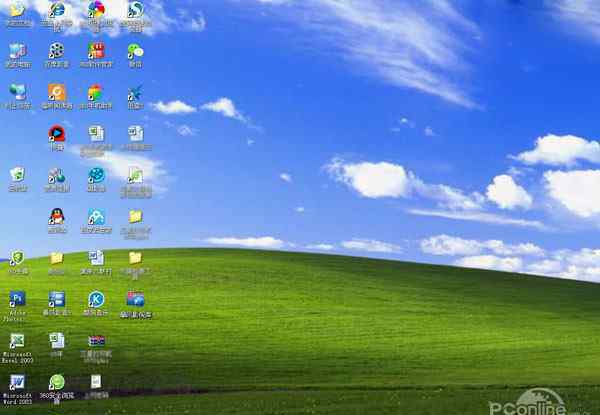Viewport: 600px width, 415px height.
Task: Open the document with the green arrow icon
Action: (x=135, y=175)
